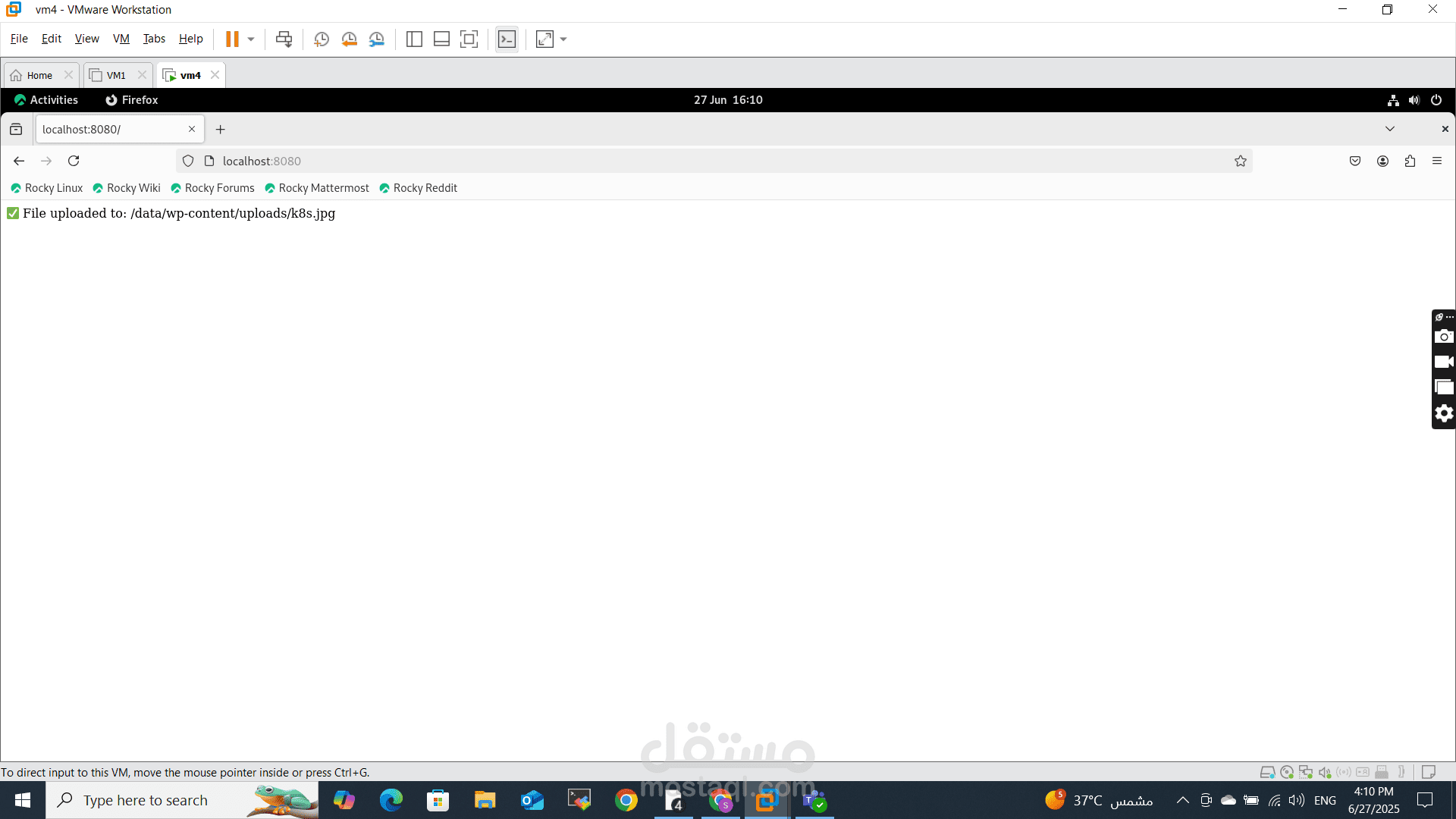Viewport: 1456px width, 819px height.
Task: Open the Rocky Mattermost bookmark
Action: click(x=317, y=188)
